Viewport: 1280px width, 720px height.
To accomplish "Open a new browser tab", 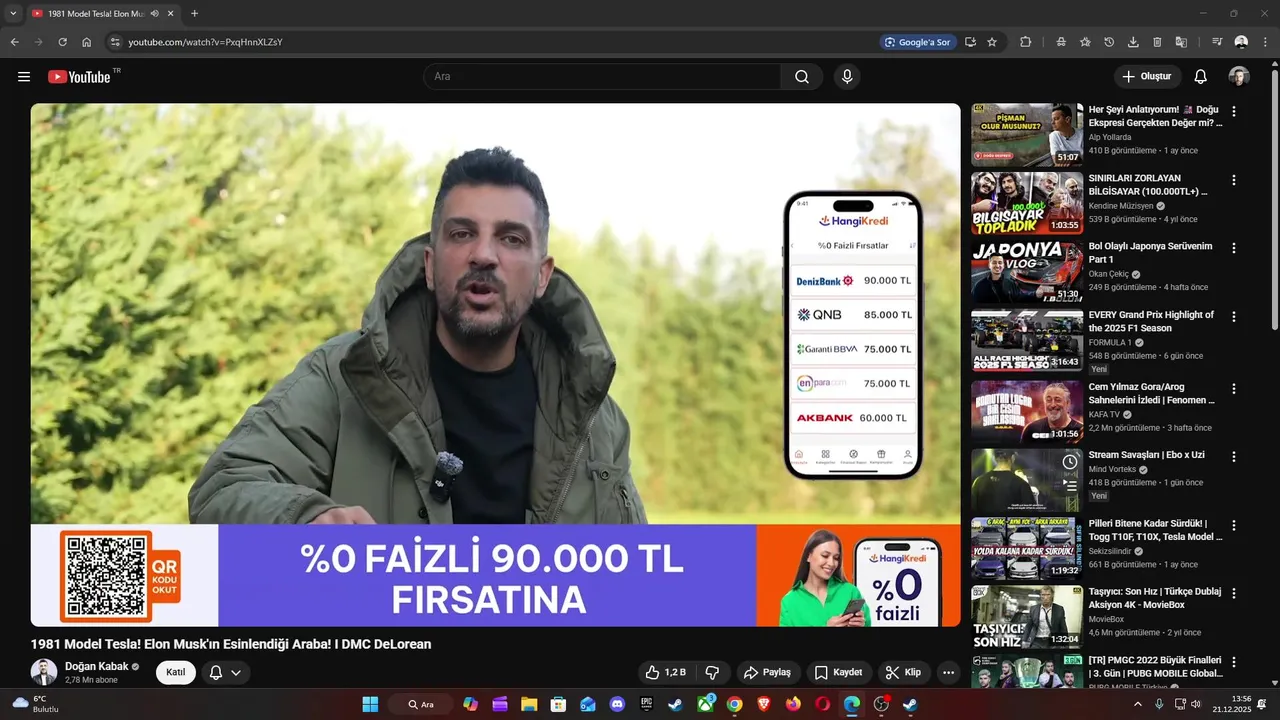I will [194, 13].
